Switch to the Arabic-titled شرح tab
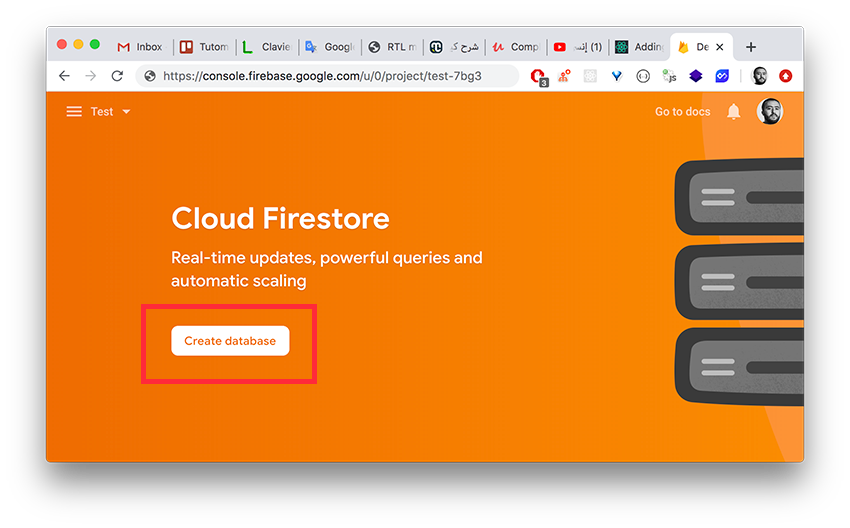Viewport: 850px width, 528px height. [454, 47]
